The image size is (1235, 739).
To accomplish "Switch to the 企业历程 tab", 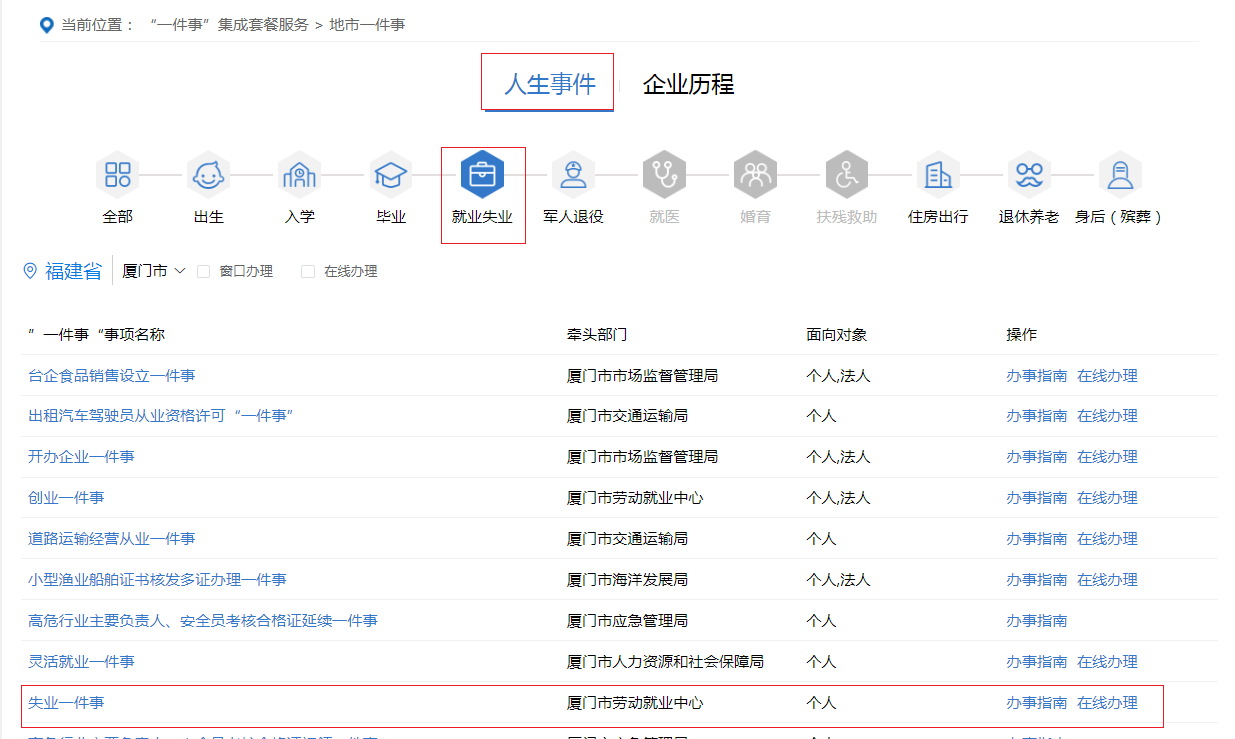I will [x=688, y=84].
